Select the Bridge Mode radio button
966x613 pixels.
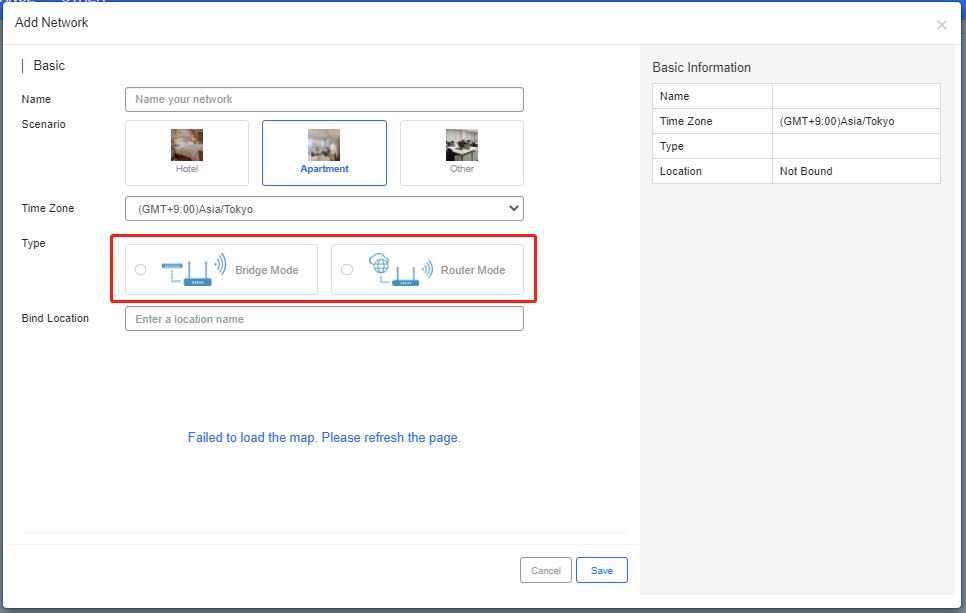pyautogui.click(x=140, y=269)
